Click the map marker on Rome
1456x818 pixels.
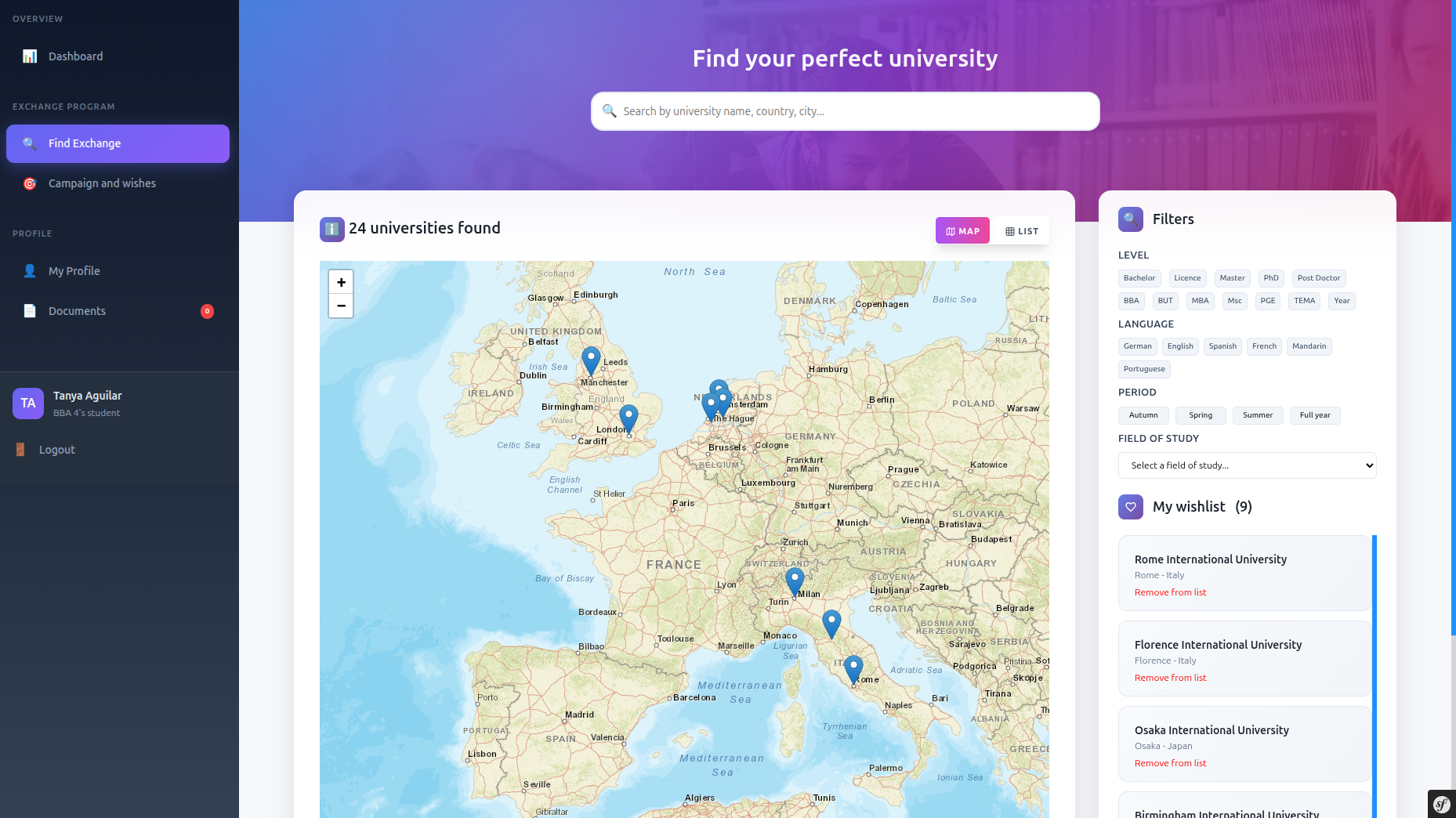click(x=853, y=671)
